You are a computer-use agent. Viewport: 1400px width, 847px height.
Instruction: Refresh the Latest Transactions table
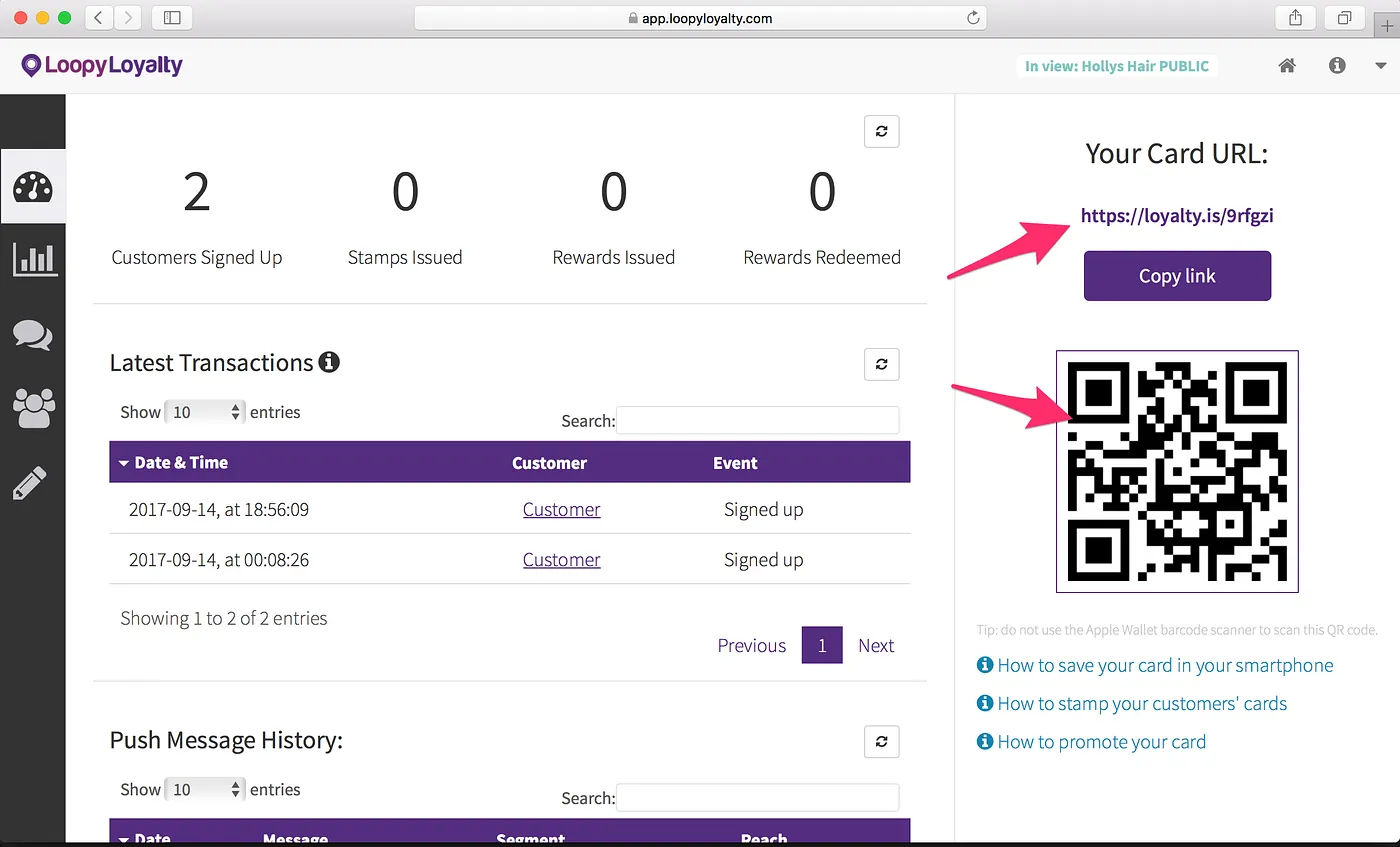click(x=881, y=364)
